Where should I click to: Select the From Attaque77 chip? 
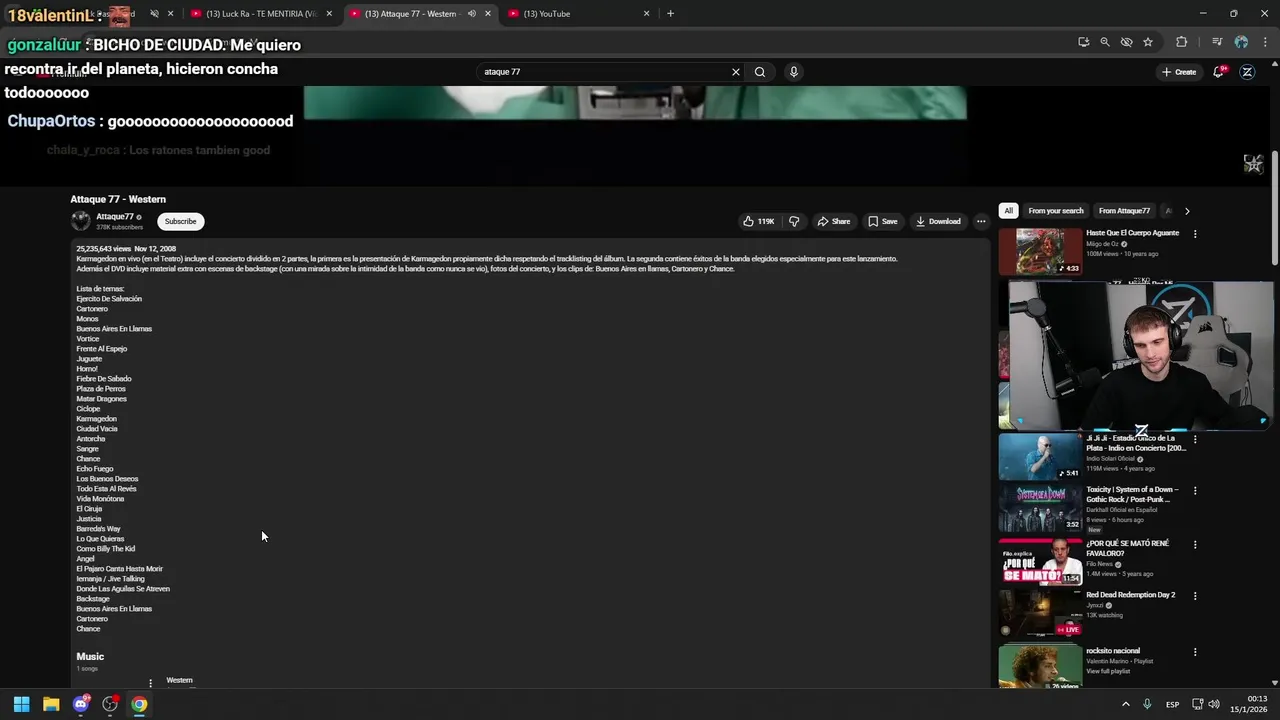1124,211
